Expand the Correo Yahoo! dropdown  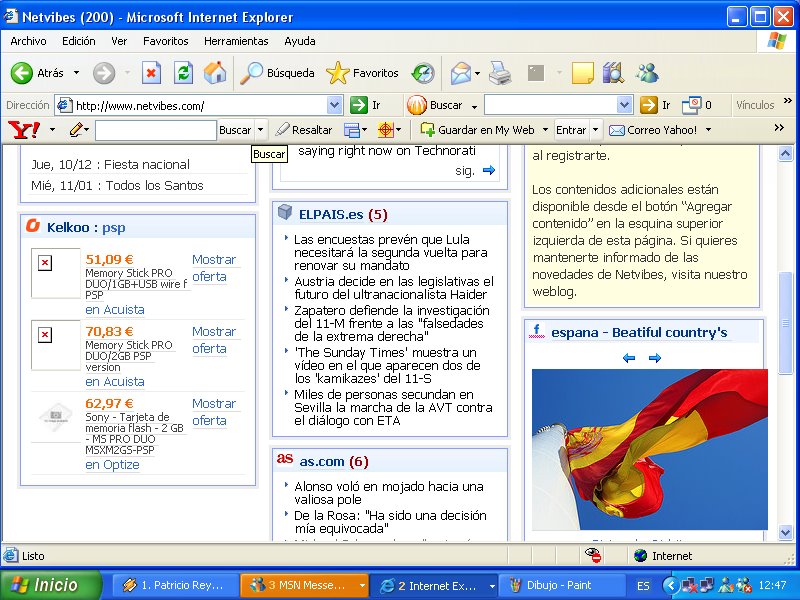click(708, 130)
